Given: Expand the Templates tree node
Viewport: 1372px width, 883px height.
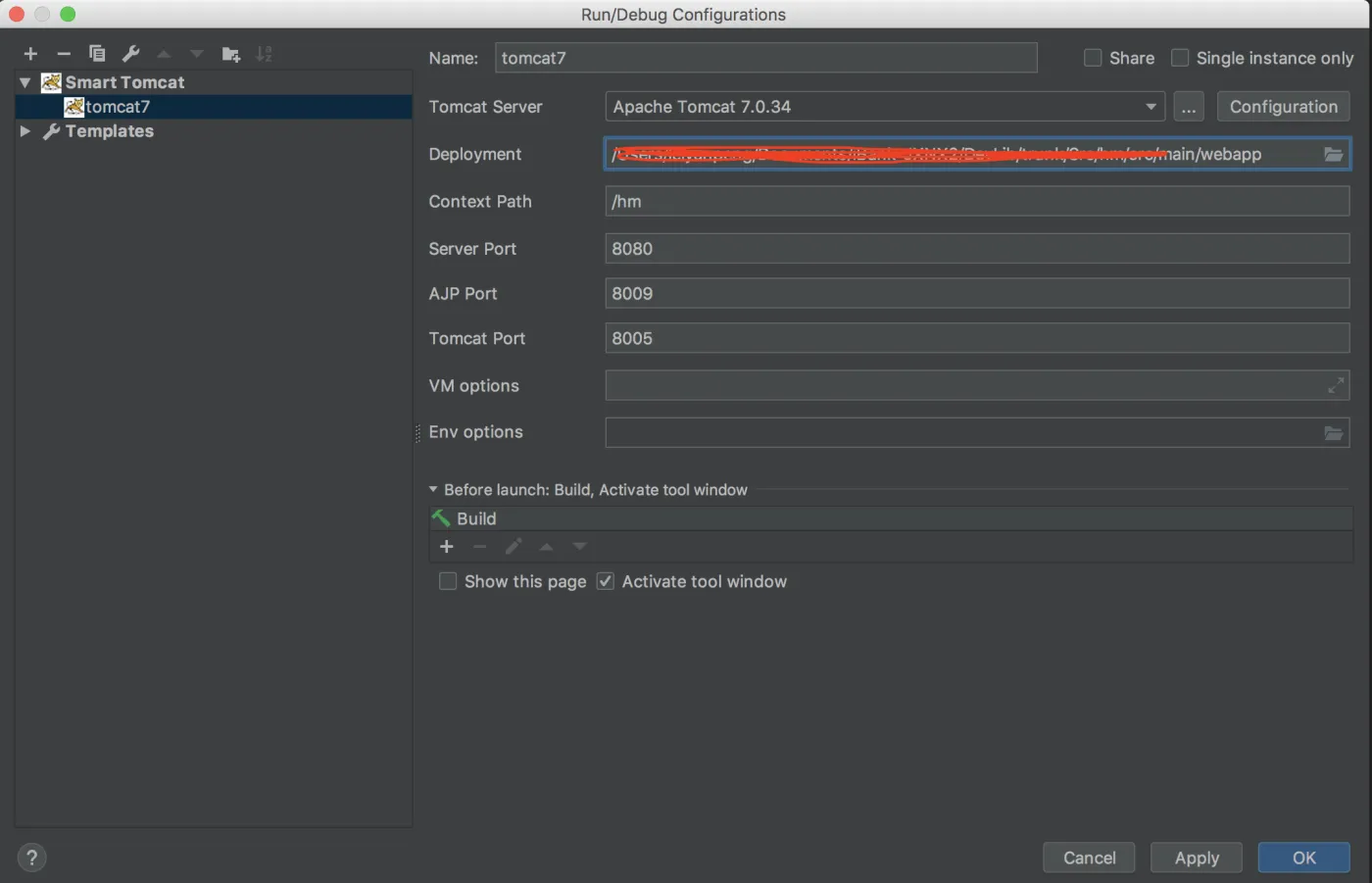Looking at the screenshot, I should [25, 130].
